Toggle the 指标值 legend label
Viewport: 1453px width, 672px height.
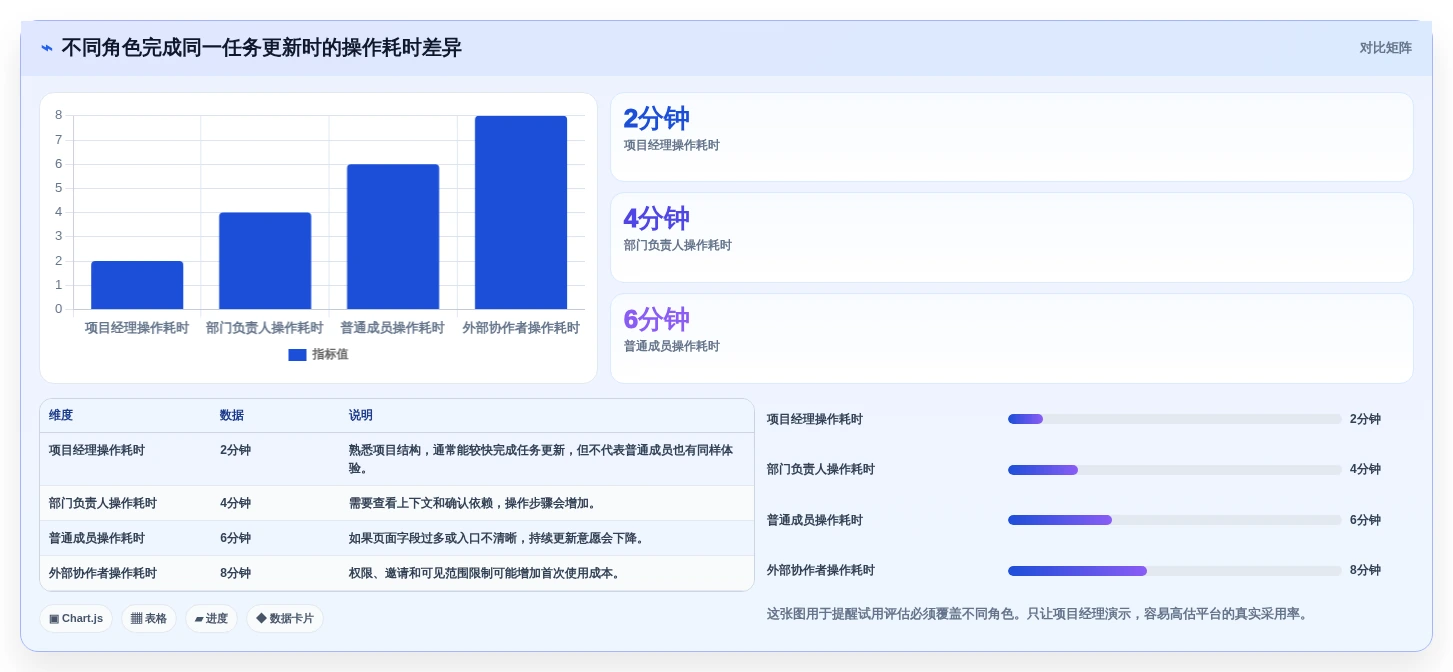[330, 355]
